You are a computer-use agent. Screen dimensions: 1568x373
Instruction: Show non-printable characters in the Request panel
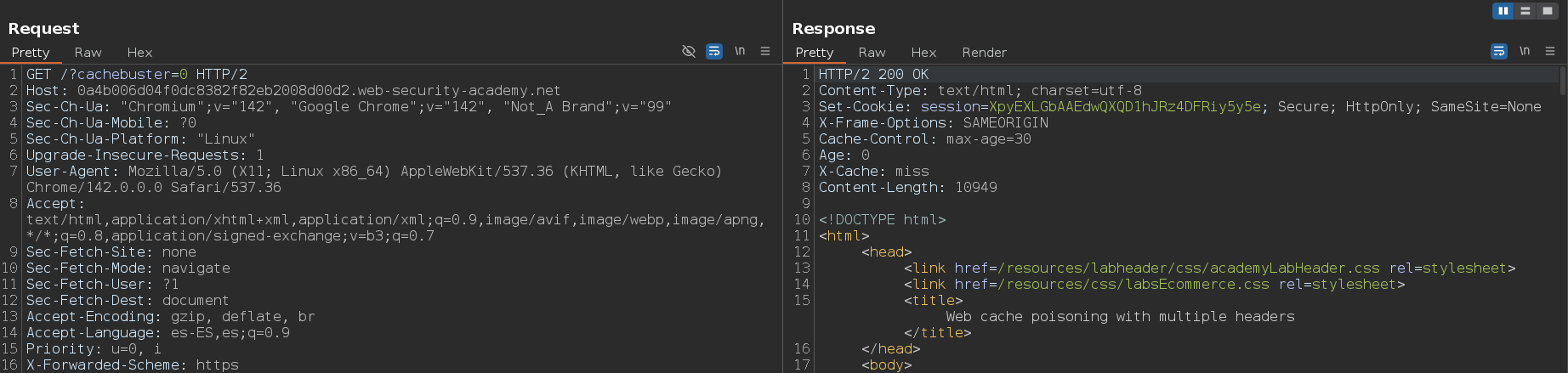(x=740, y=52)
